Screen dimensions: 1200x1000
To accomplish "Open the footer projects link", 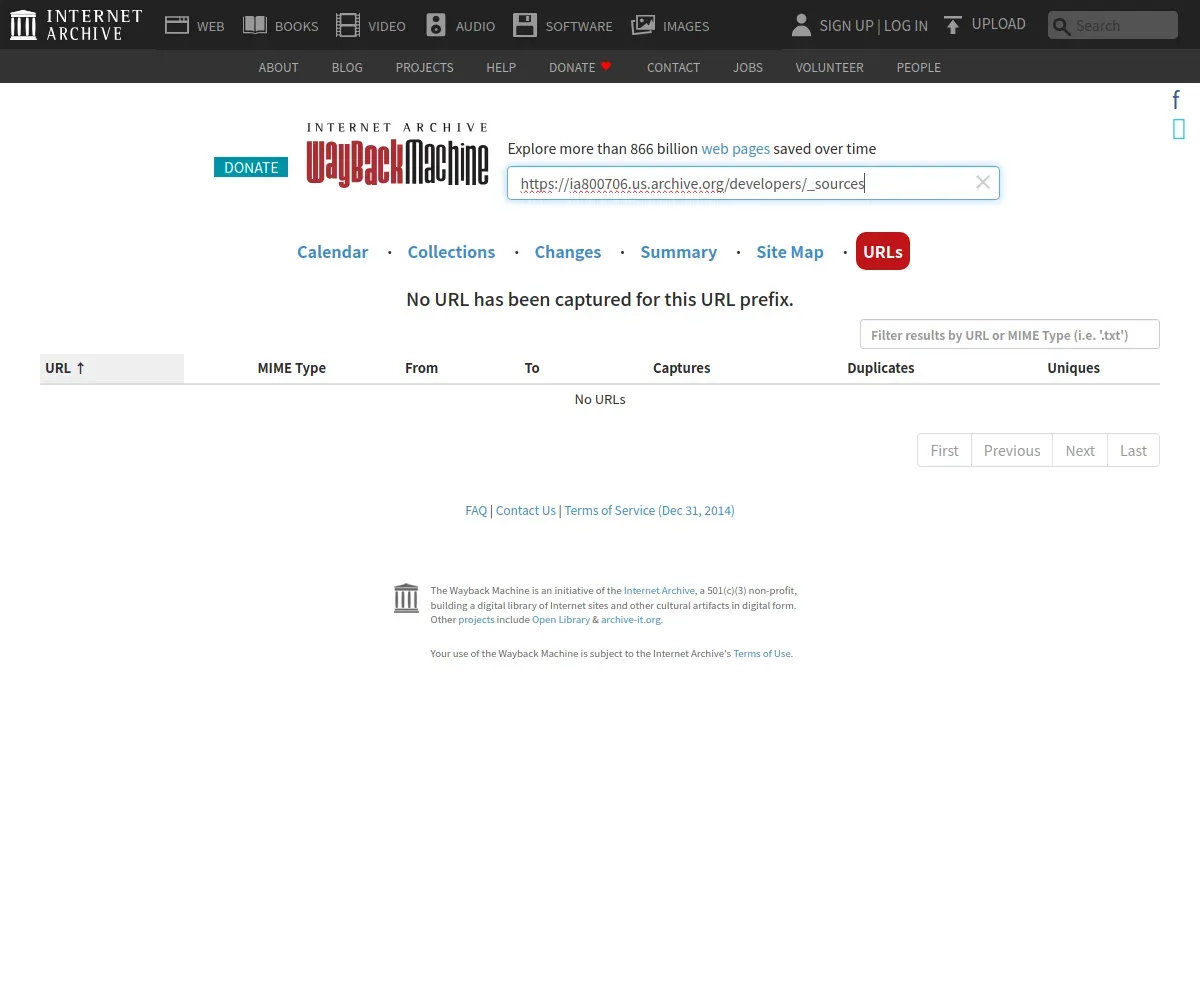I will coord(476,620).
